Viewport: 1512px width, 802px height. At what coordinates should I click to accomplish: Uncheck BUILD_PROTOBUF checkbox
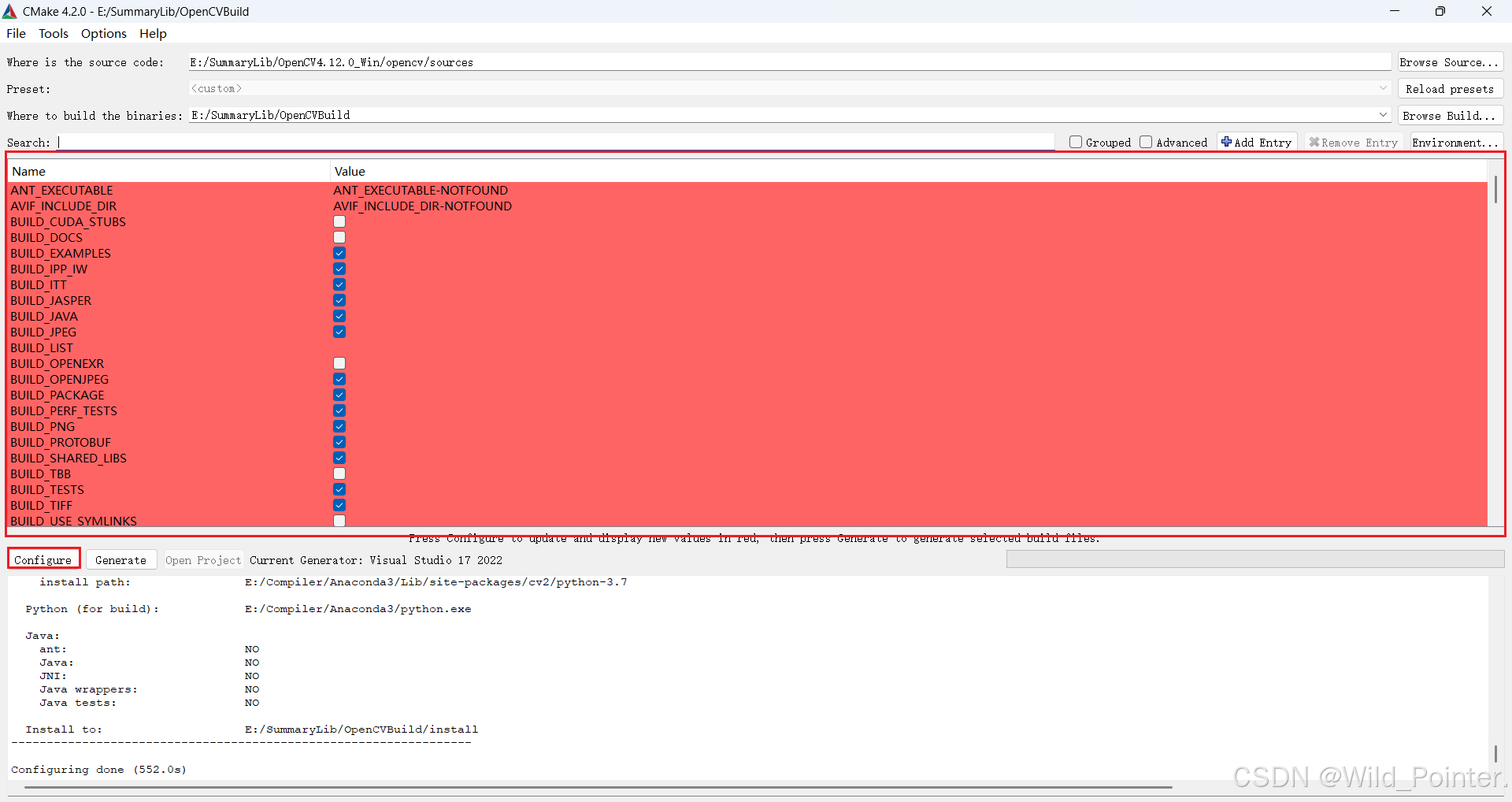coord(339,442)
